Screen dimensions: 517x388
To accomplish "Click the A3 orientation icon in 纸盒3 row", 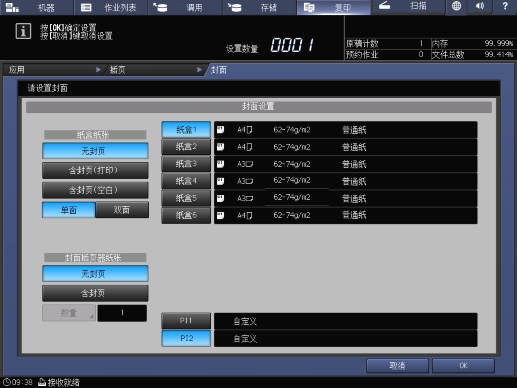I will click(249, 164).
